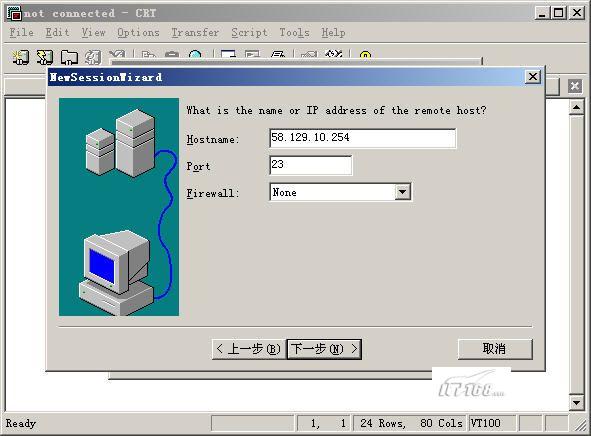Click the grayed Reconnect toolbar icon
Image resolution: width=591 pixels, height=436 pixels.
[93, 57]
